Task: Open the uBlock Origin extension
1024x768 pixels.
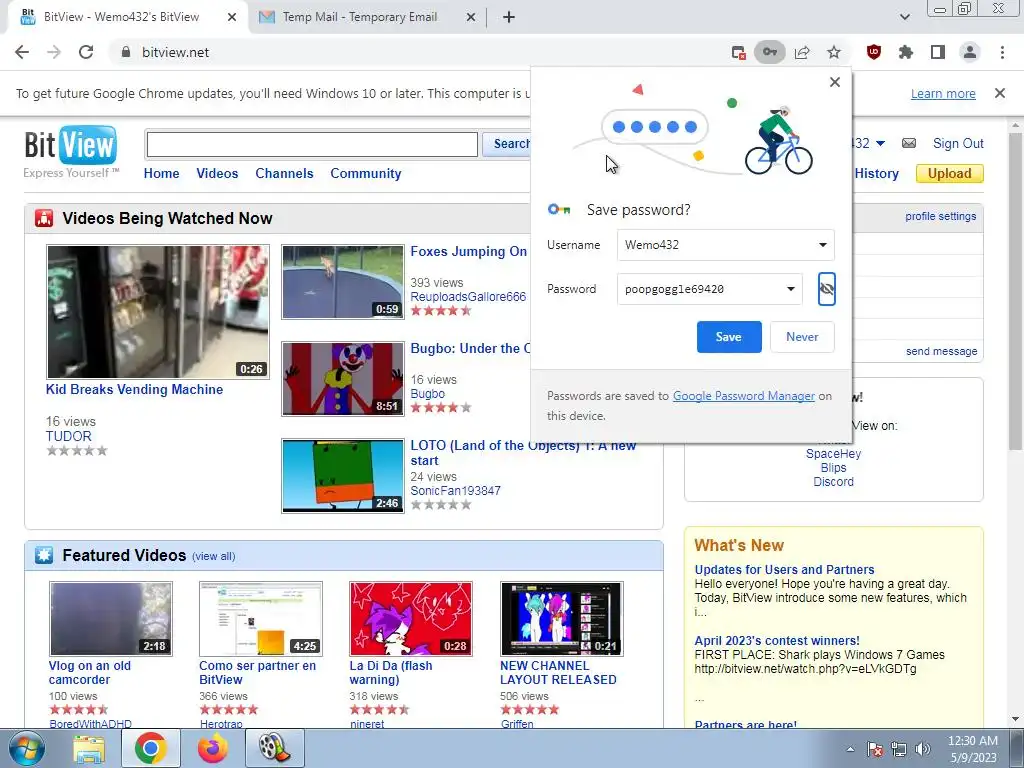Action: click(874, 52)
